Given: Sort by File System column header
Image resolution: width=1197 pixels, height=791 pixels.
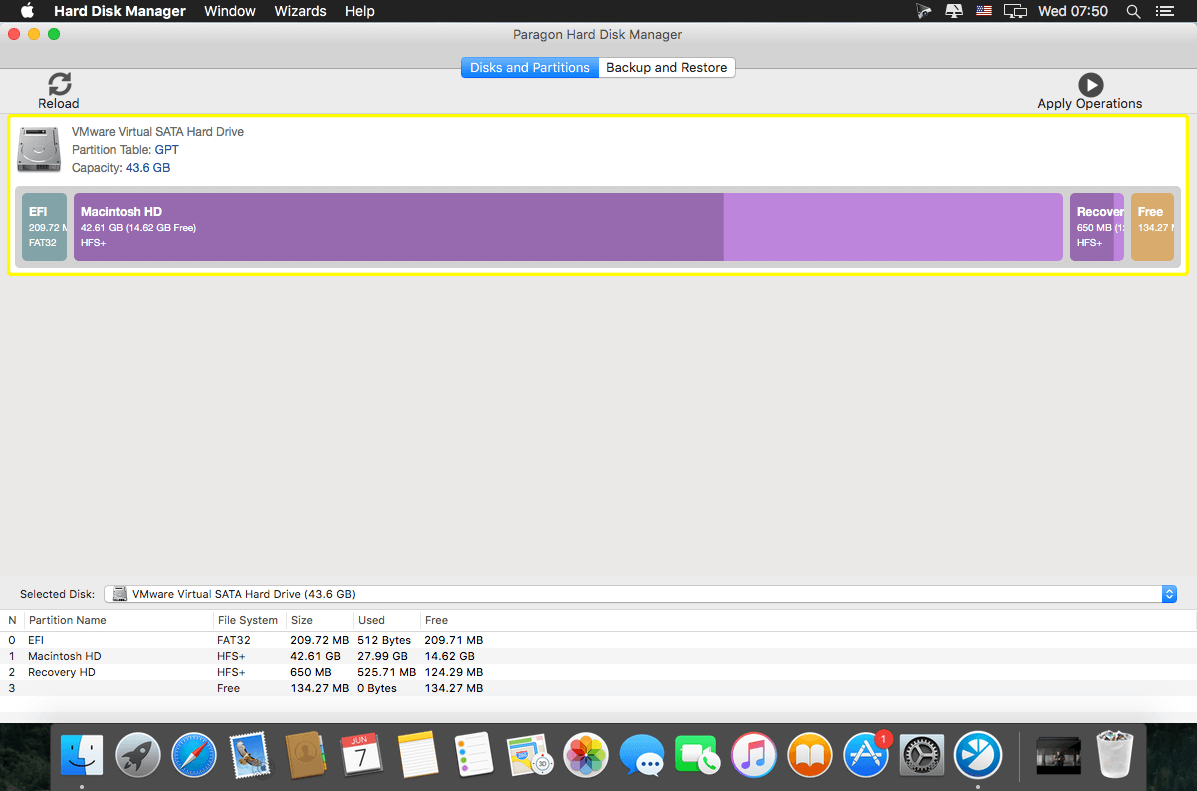Looking at the screenshot, I should (249, 620).
